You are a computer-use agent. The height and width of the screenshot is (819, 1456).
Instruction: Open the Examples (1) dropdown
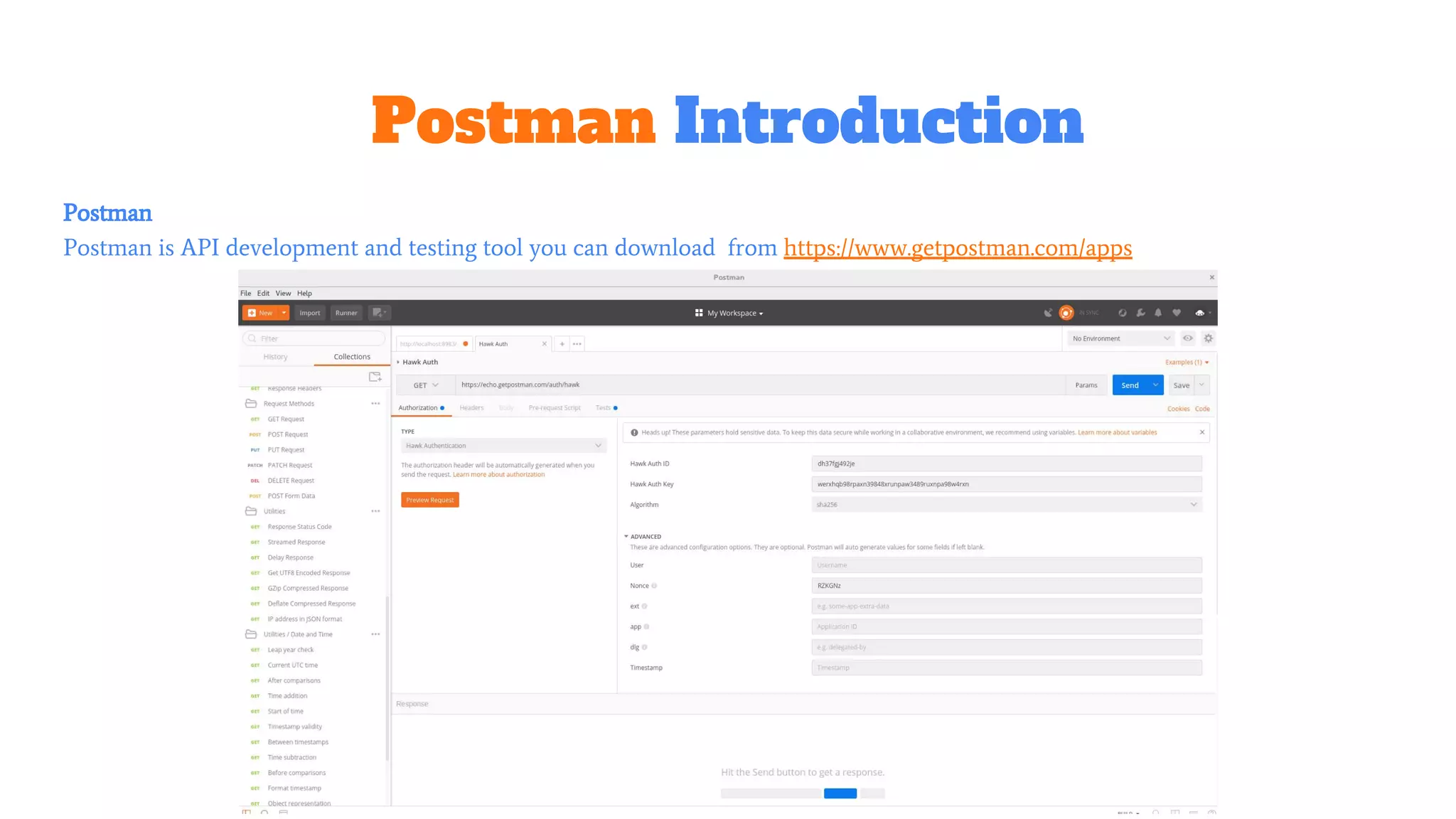tap(1187, 363)
